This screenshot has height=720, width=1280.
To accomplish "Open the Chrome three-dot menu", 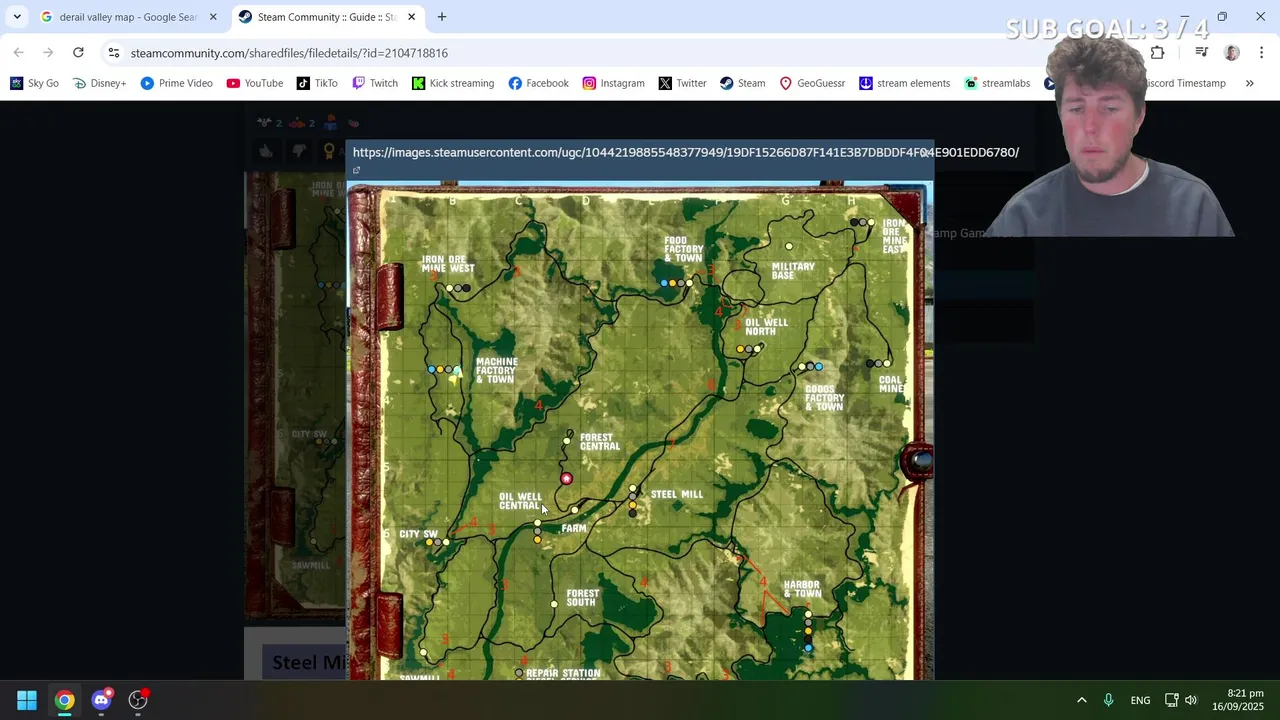I will [1261, 53].
